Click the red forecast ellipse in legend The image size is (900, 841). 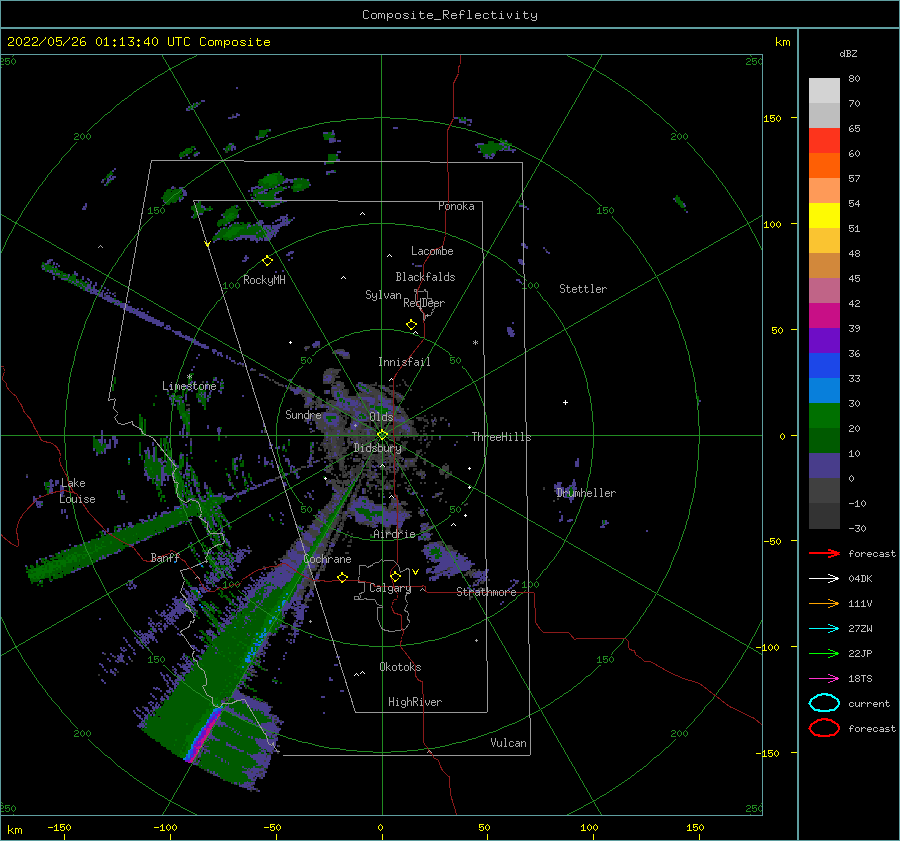tap(824, 728)
